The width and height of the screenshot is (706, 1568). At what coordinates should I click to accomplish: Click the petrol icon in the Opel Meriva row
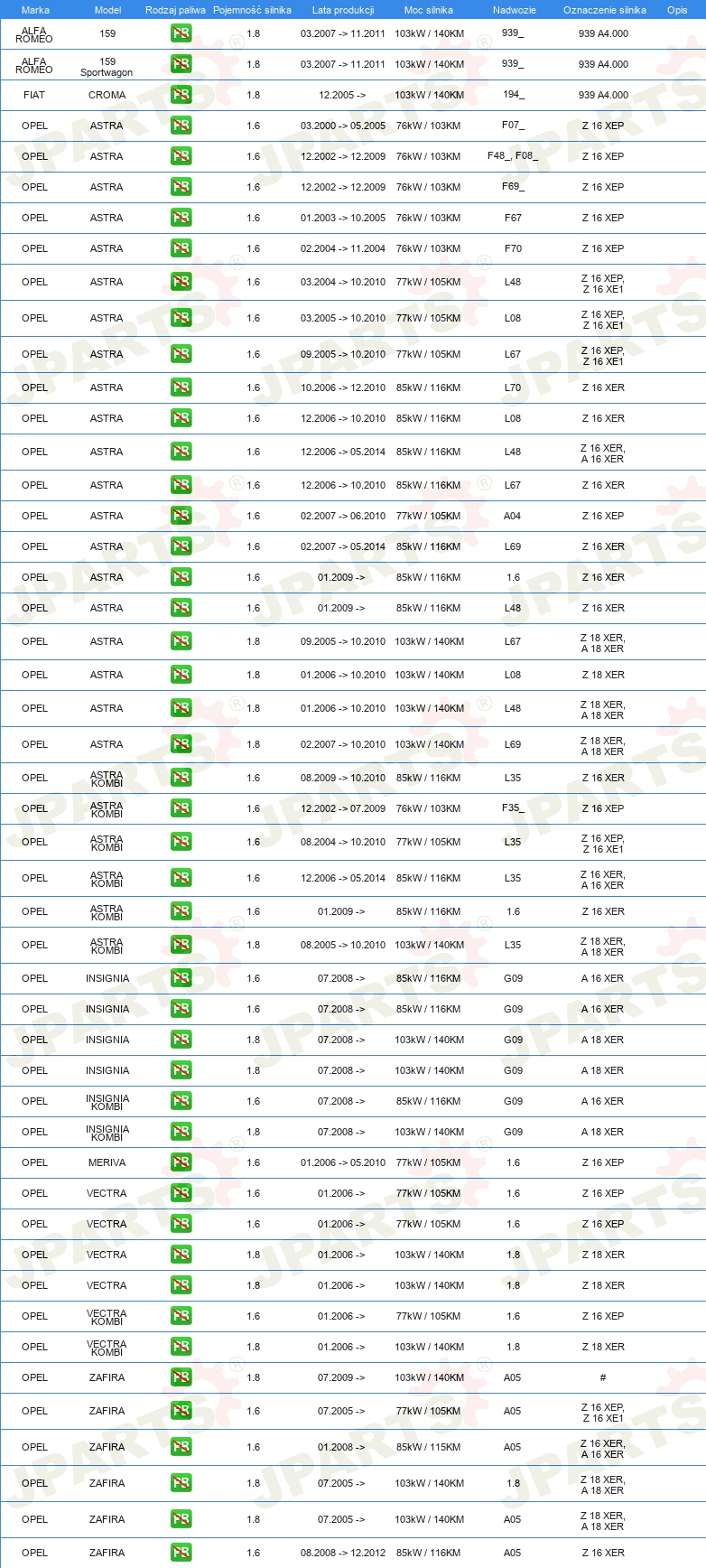point(181,1162)
